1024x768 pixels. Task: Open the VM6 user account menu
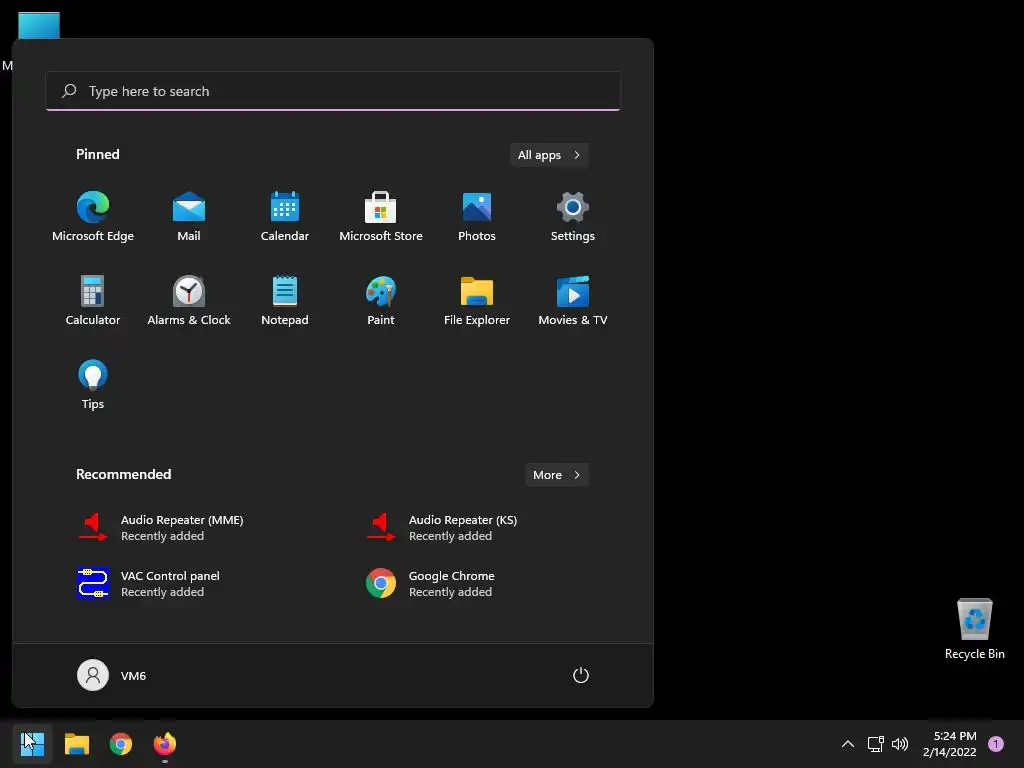[112, 675]
